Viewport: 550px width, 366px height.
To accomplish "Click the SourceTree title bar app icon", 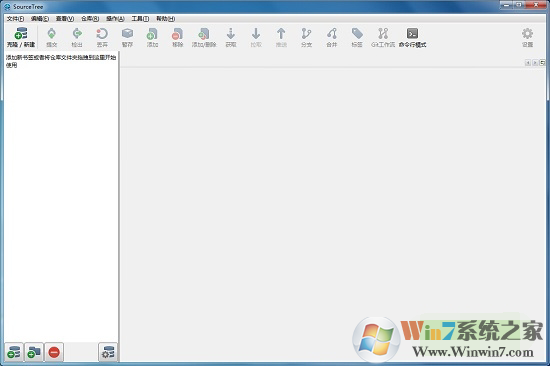I will [x=7, y=7].
